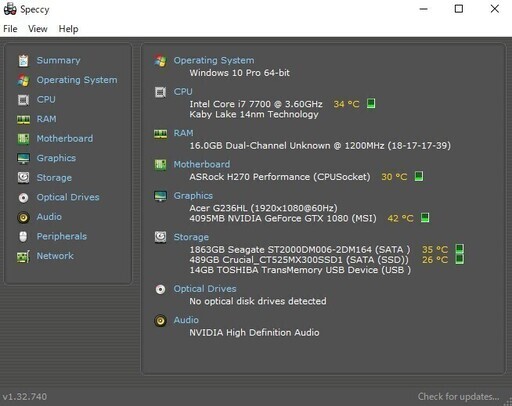
Task: Click the Windows flag icon in summary panel
Action: [160, 61]
